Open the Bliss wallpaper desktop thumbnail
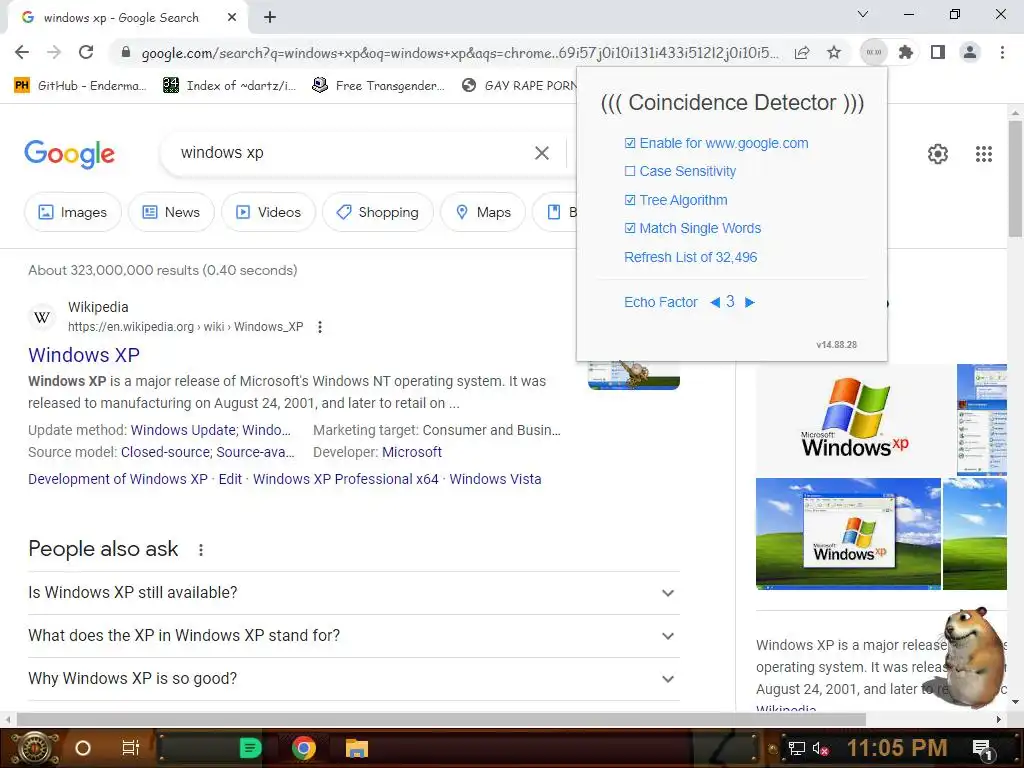This screenshot has height=768, width=1024. click(x=848, y=534)
